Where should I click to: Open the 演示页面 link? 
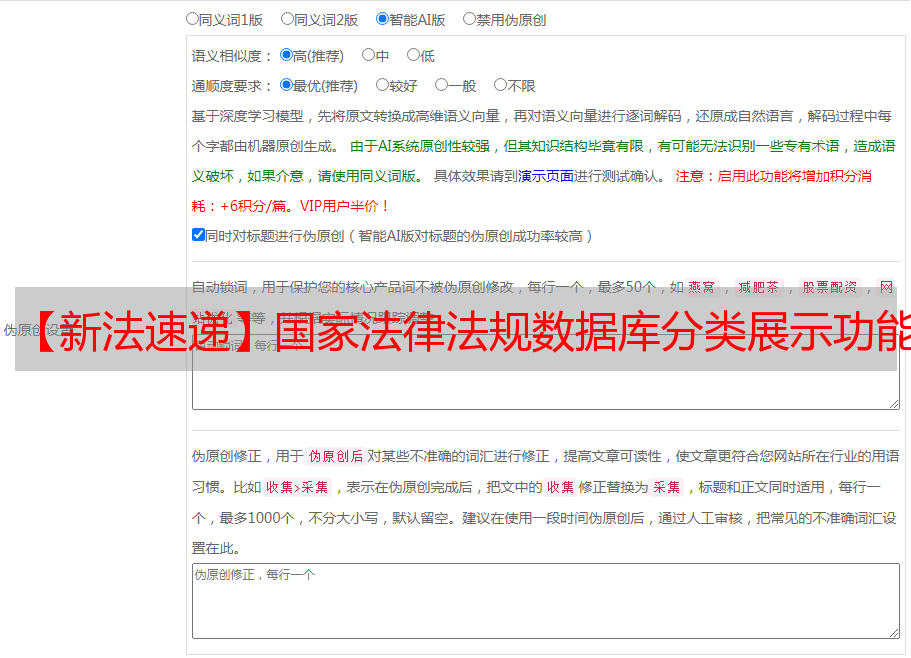(546, 176)
